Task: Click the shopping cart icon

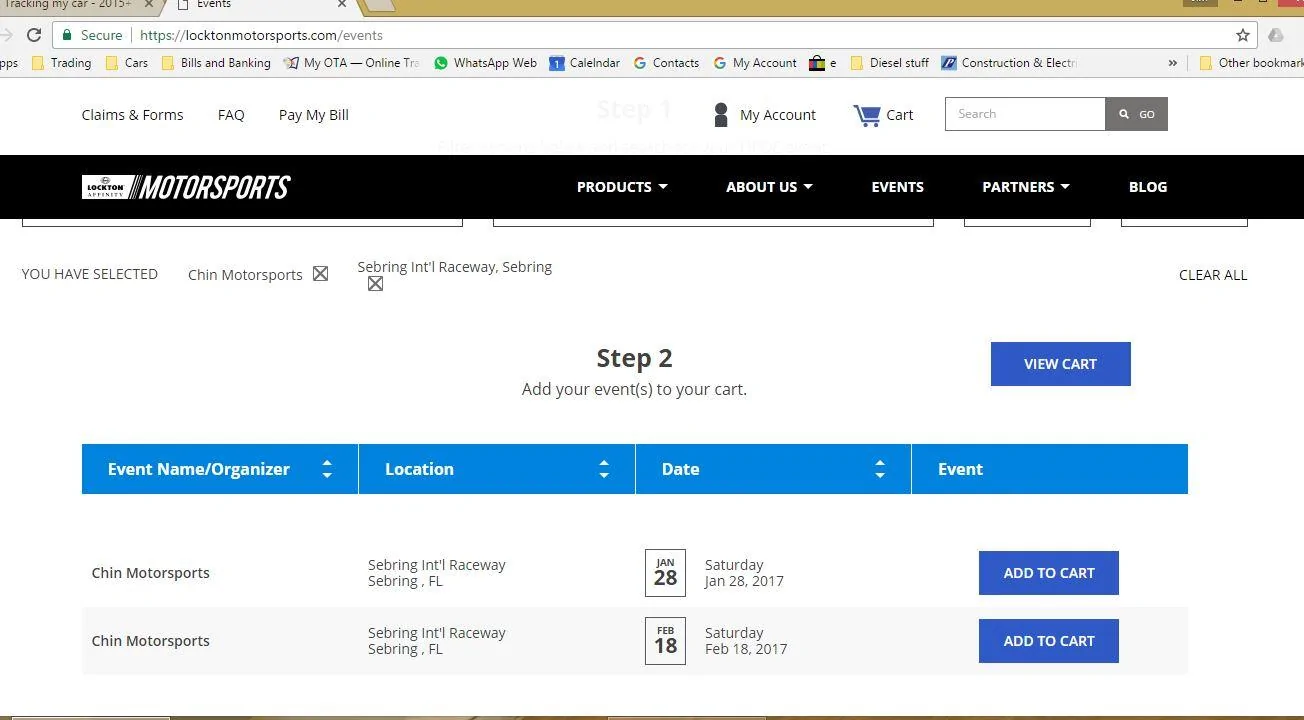Action: (x=867, y=115)
